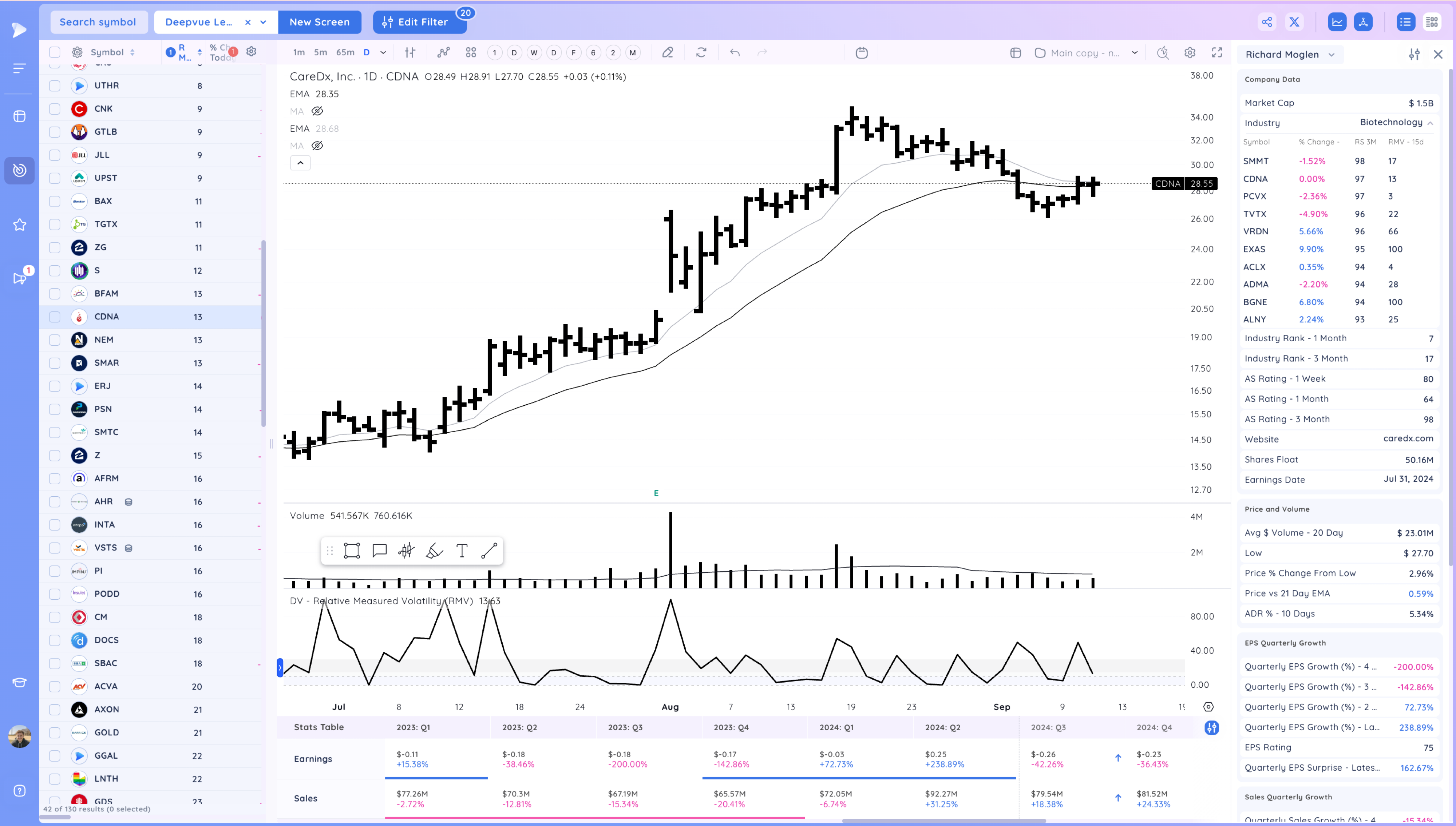The width and height of the screenshot is (1456, 826).
Task: Show the hidden first MA indicator
Action: (x=317, y=111)
